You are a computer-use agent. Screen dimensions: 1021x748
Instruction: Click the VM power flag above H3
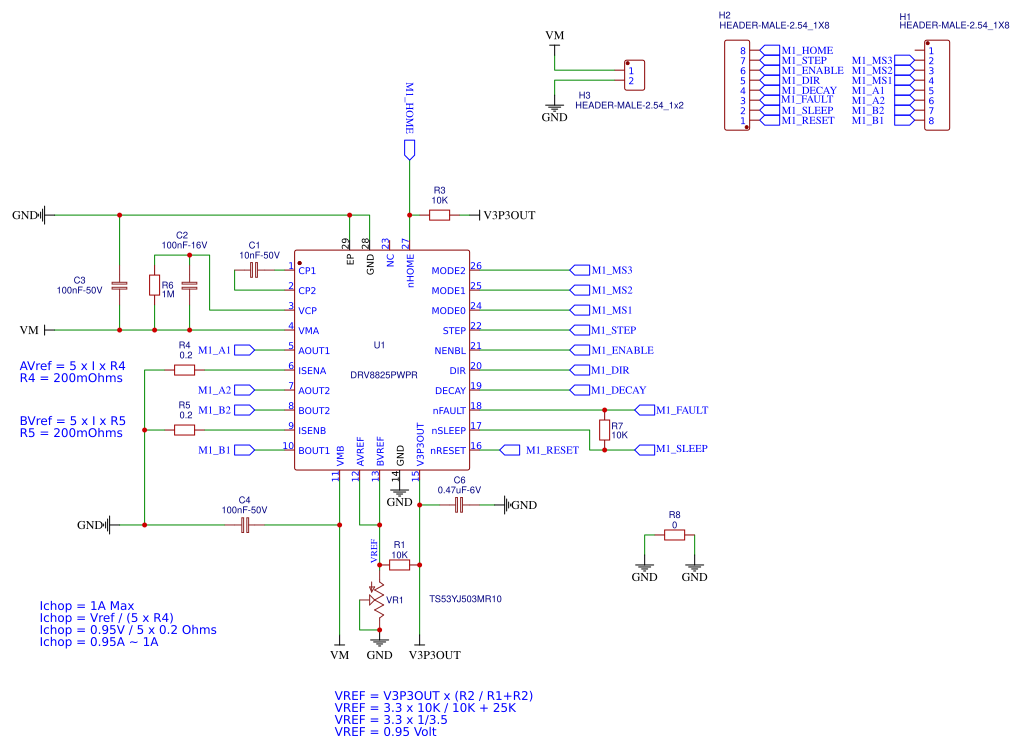(x=555, y=39)
